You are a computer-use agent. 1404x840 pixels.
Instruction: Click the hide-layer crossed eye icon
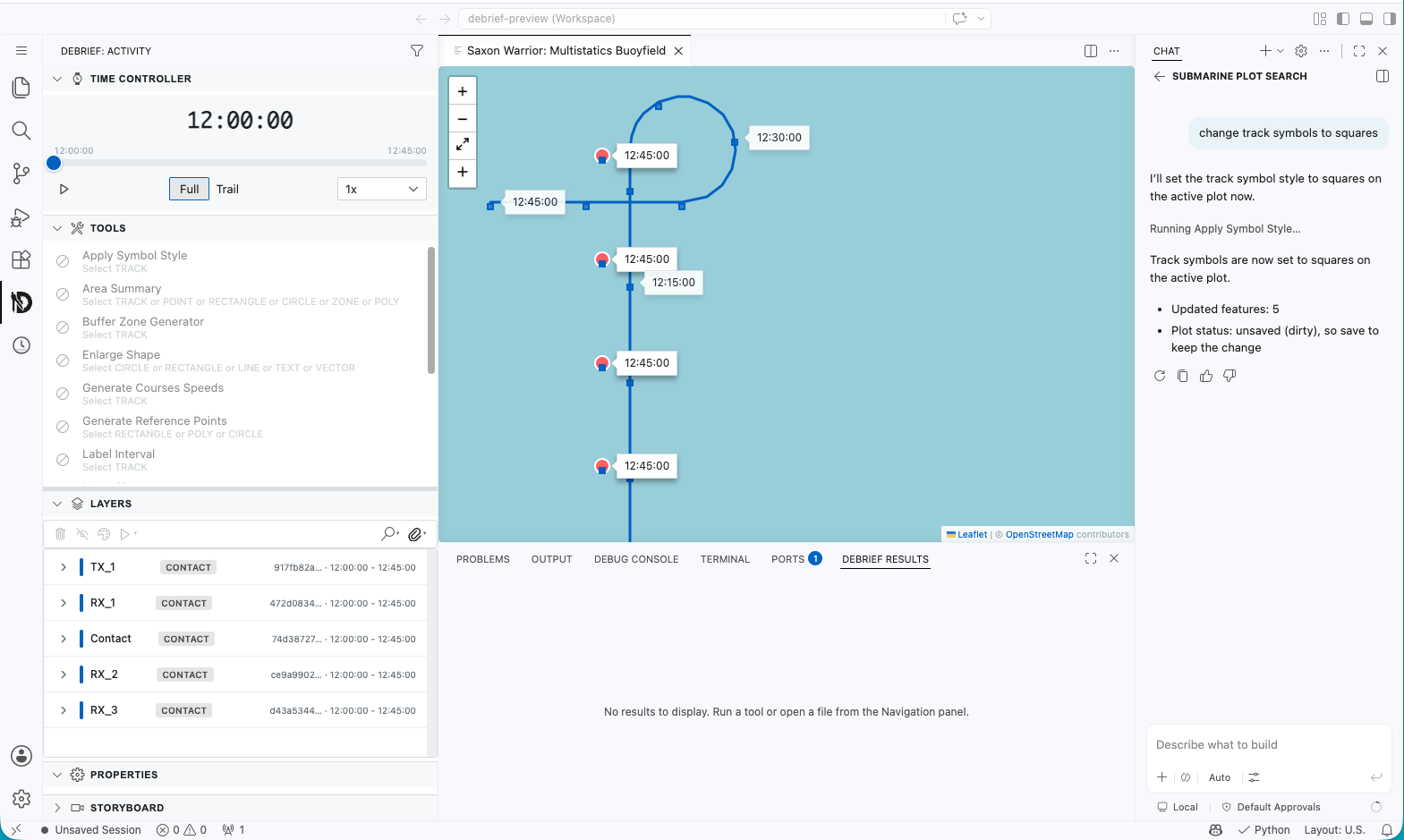pyautogui.click(x=82, y=534)
